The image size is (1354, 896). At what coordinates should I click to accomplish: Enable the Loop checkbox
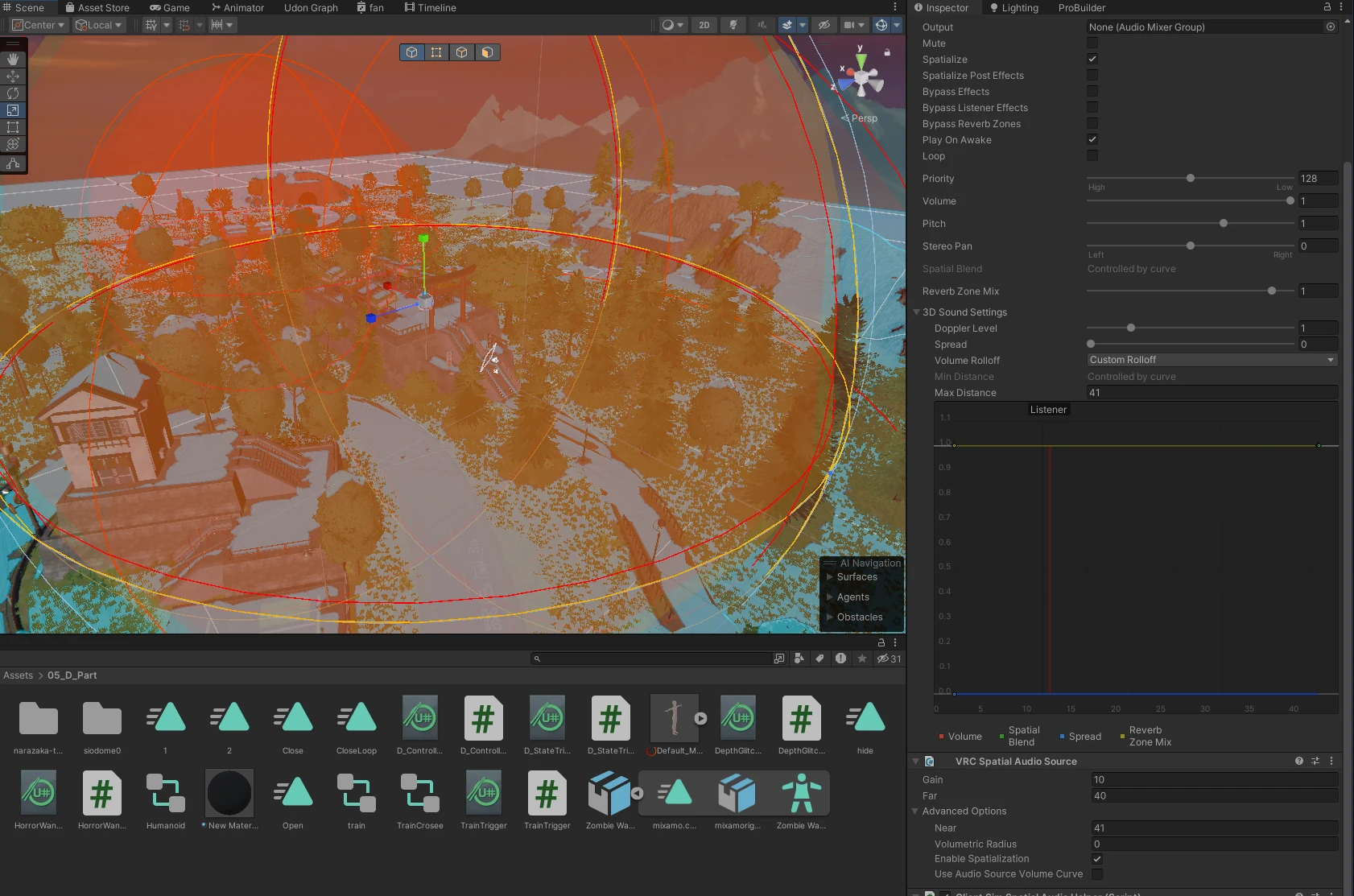tap(1092, 155)
